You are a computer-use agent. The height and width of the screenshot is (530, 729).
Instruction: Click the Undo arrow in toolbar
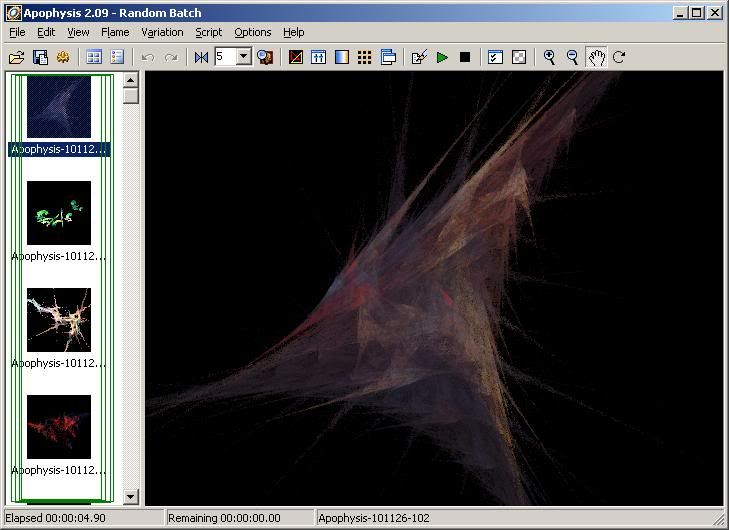point(148,57)
